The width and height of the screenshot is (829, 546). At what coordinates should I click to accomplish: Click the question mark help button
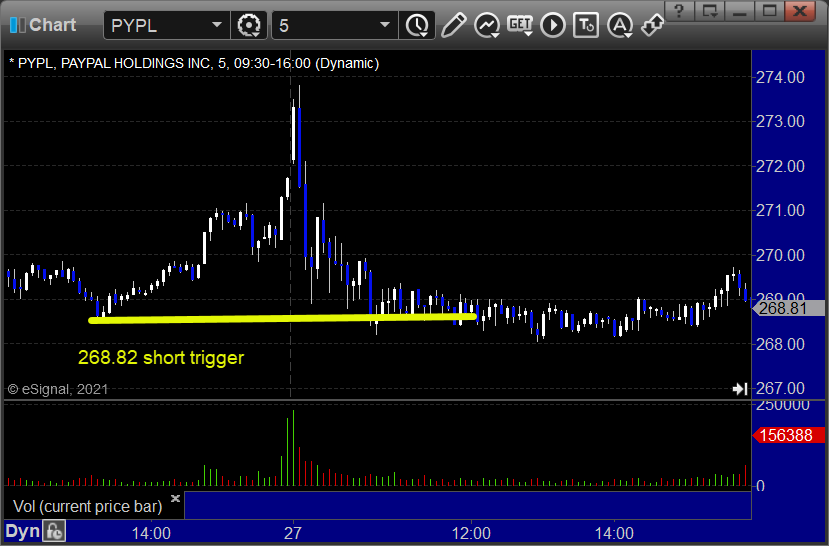point(679,10)
